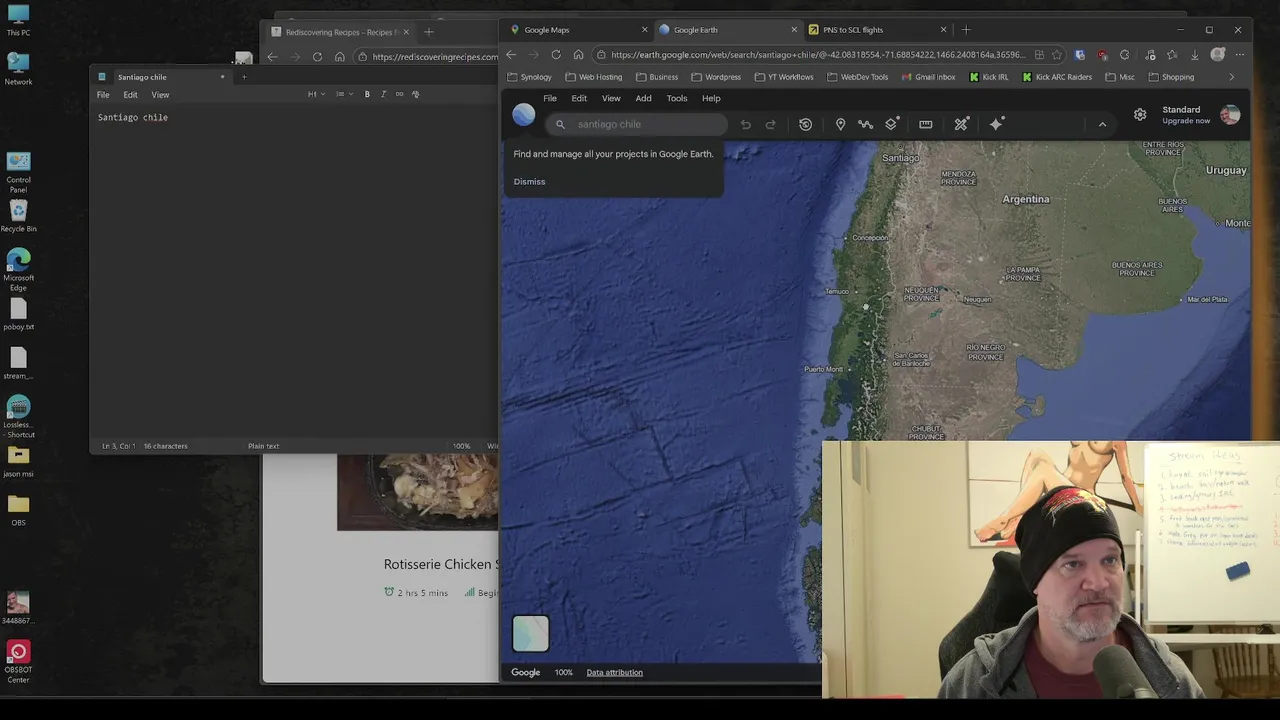Show more bookmarks with the right chevron
This screenshot has height=720, width=1280.
tap(1231, 77)
